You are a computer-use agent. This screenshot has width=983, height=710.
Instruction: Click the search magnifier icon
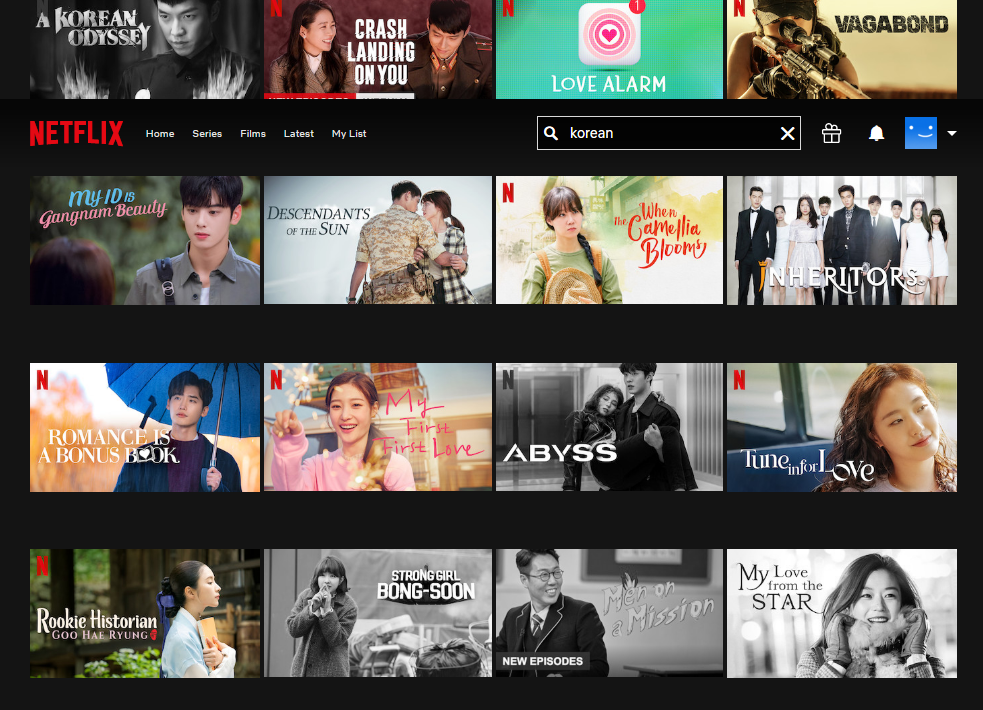(x=551, y=133)
